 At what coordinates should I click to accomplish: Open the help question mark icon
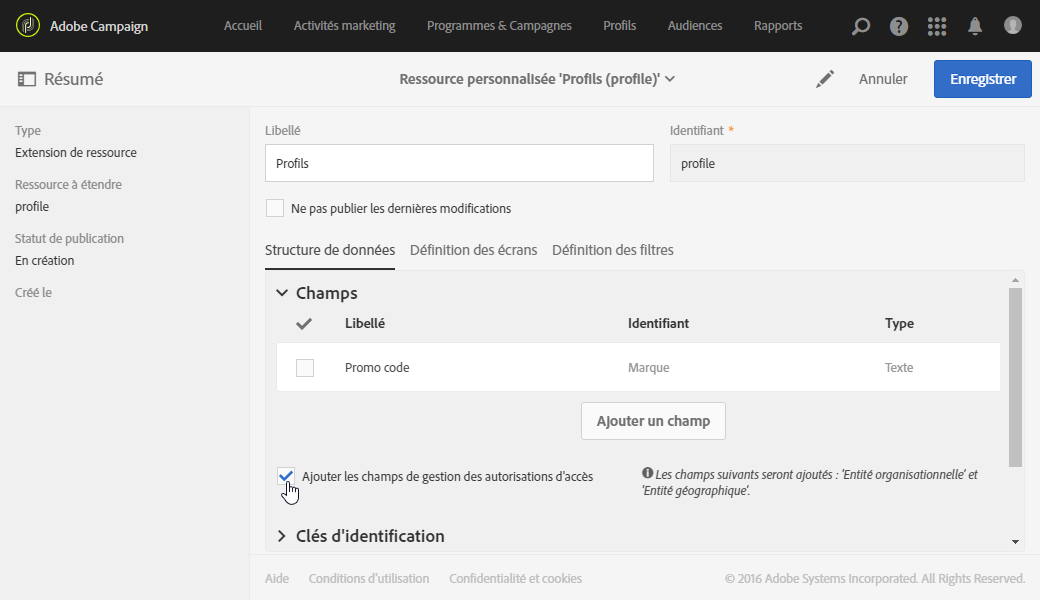(x=899, y=26)
